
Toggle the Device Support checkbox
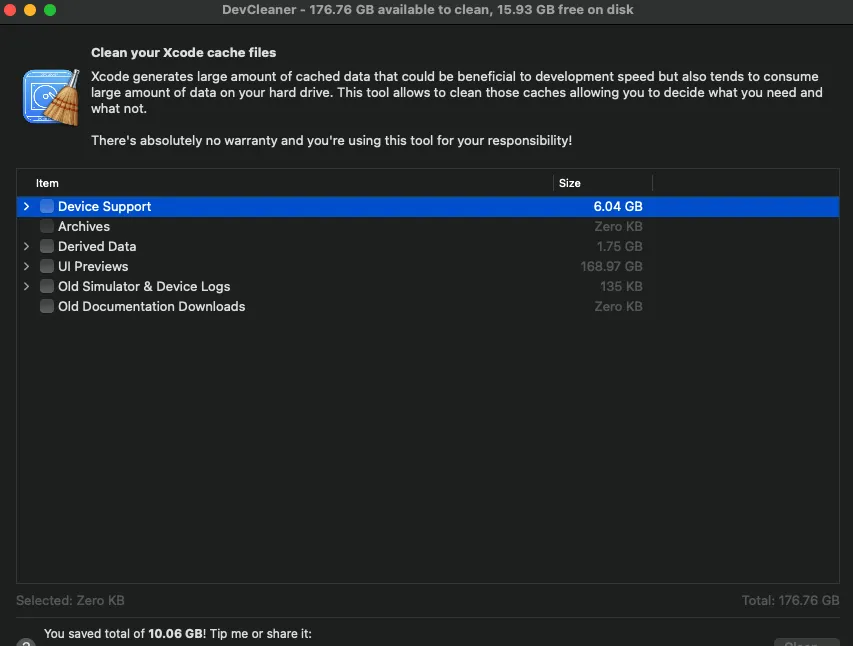(47, 206)
